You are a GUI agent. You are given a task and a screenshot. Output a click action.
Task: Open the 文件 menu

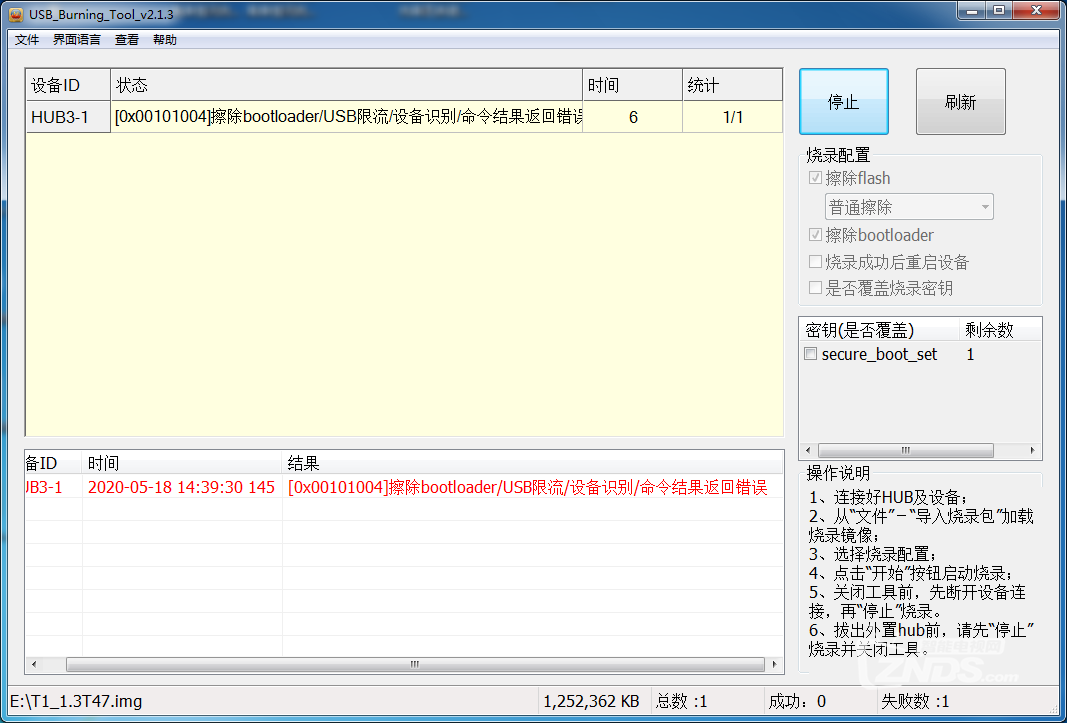tap(27, 39)
